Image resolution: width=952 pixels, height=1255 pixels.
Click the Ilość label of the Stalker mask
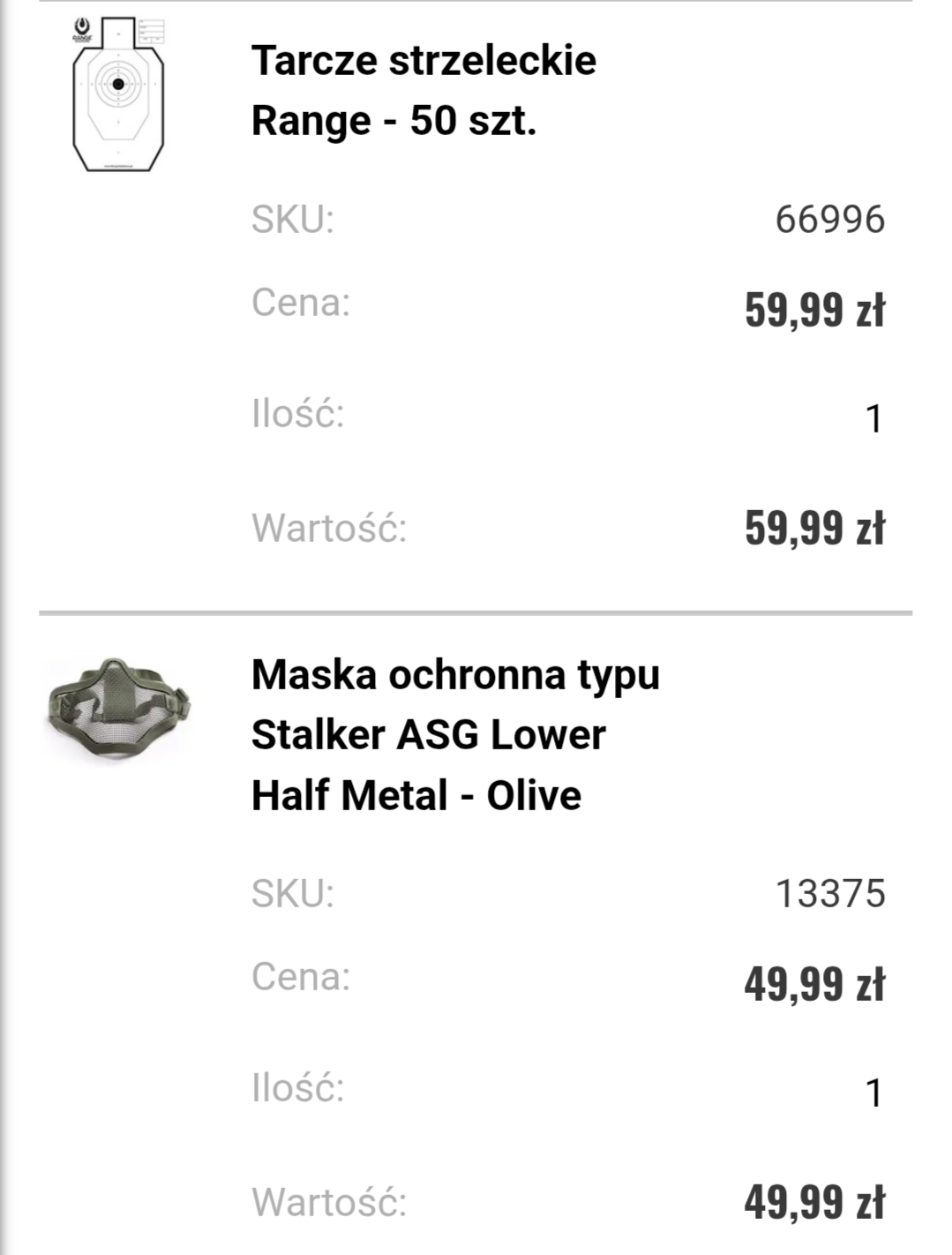point(297,1087)
